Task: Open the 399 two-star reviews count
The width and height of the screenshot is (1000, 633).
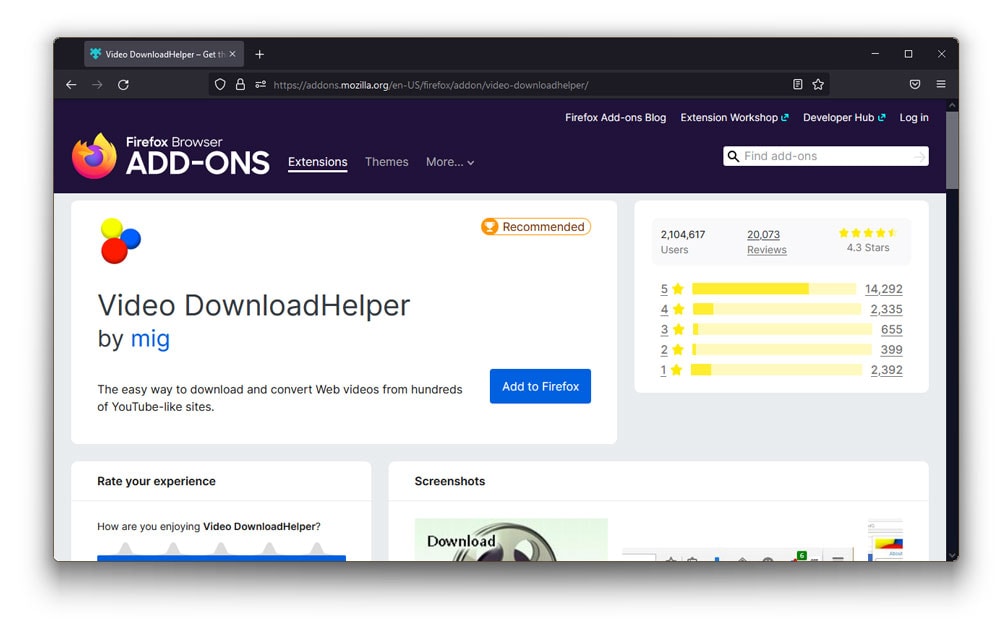Action: click(x=892, y=349)
